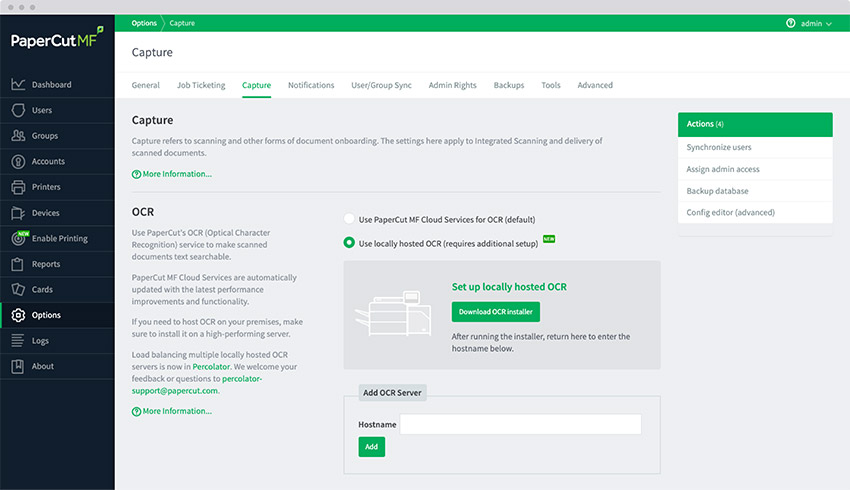Click the NEW badge next to locally hosted OCR
Screen dimensions: 850x490
[x=549, y=239]
